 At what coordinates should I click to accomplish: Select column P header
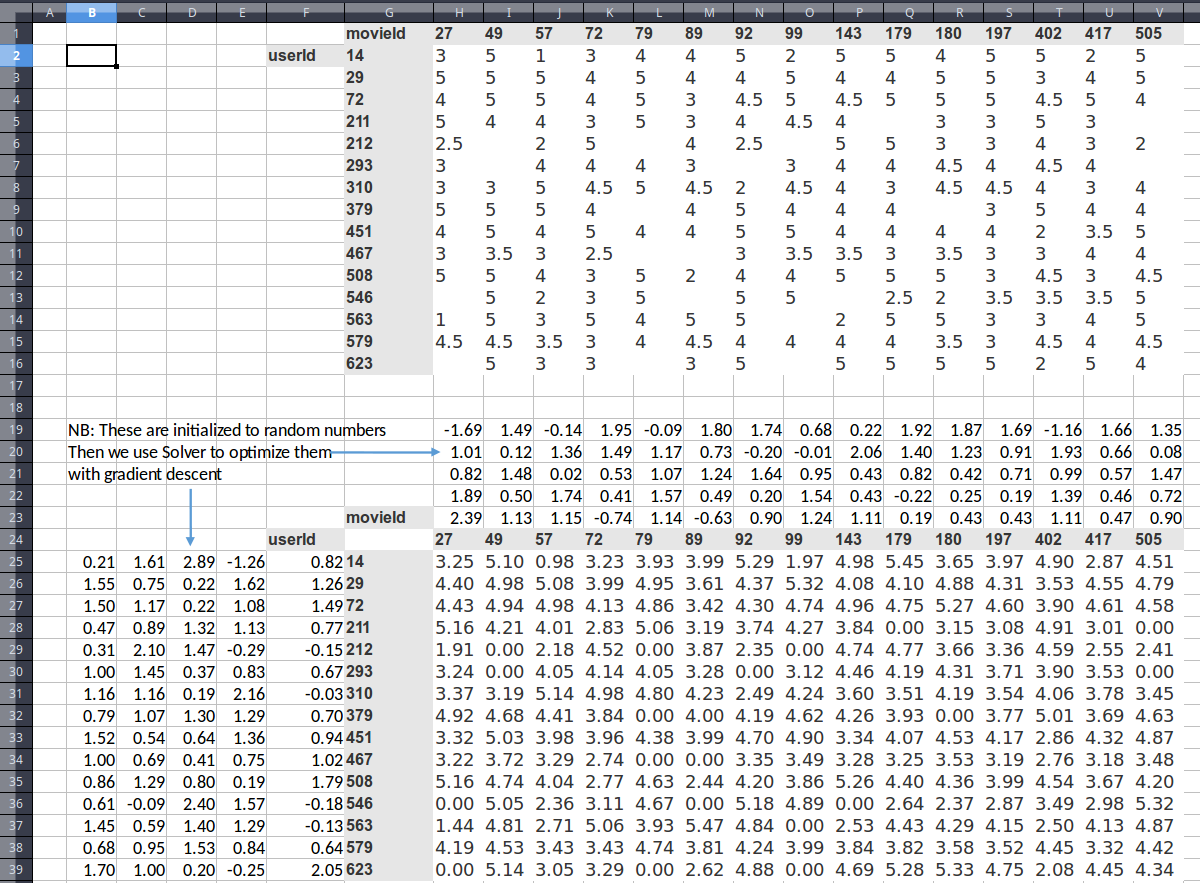(x=859, y=12)
